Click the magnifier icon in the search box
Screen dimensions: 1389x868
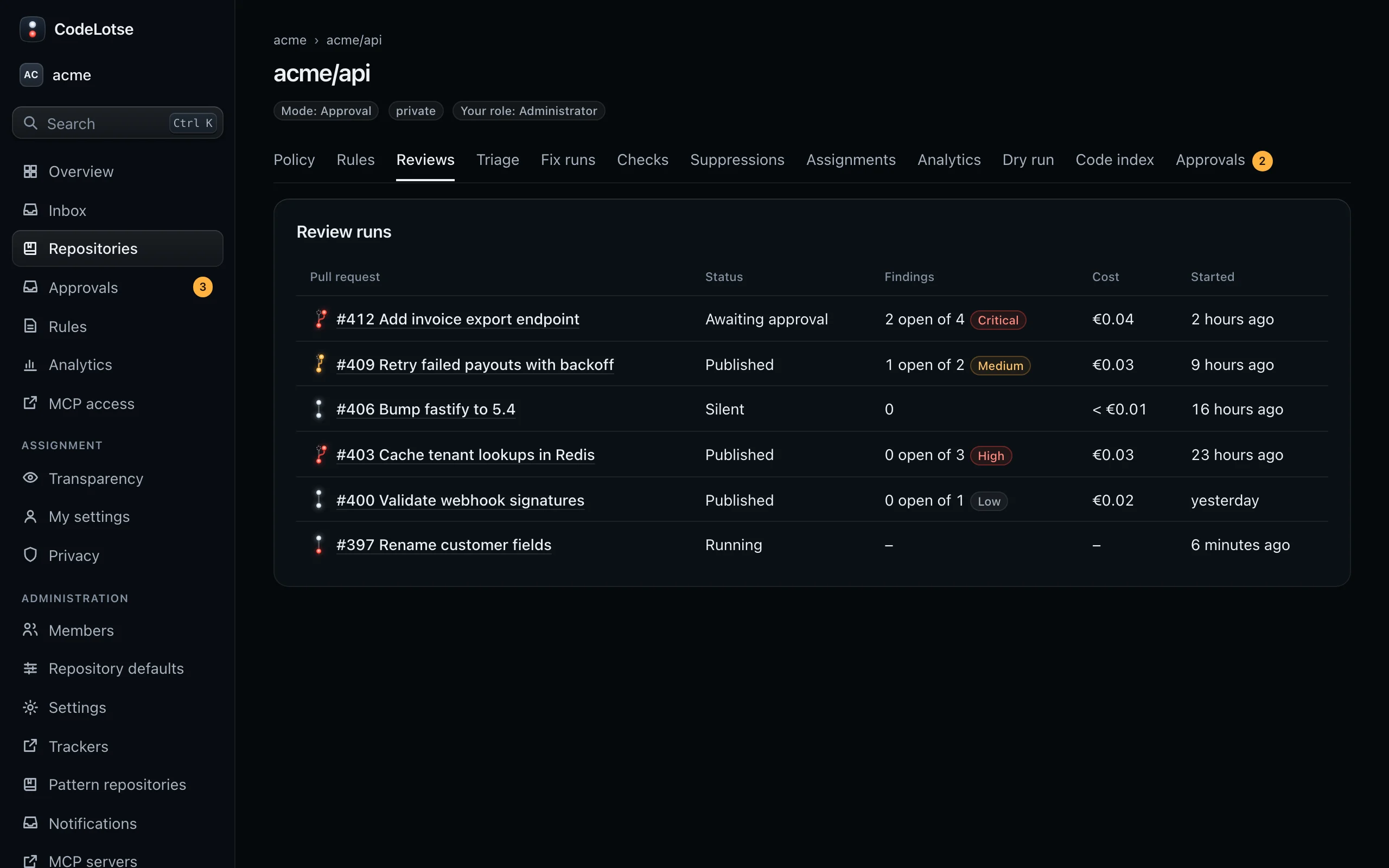(x=30, y=123)
